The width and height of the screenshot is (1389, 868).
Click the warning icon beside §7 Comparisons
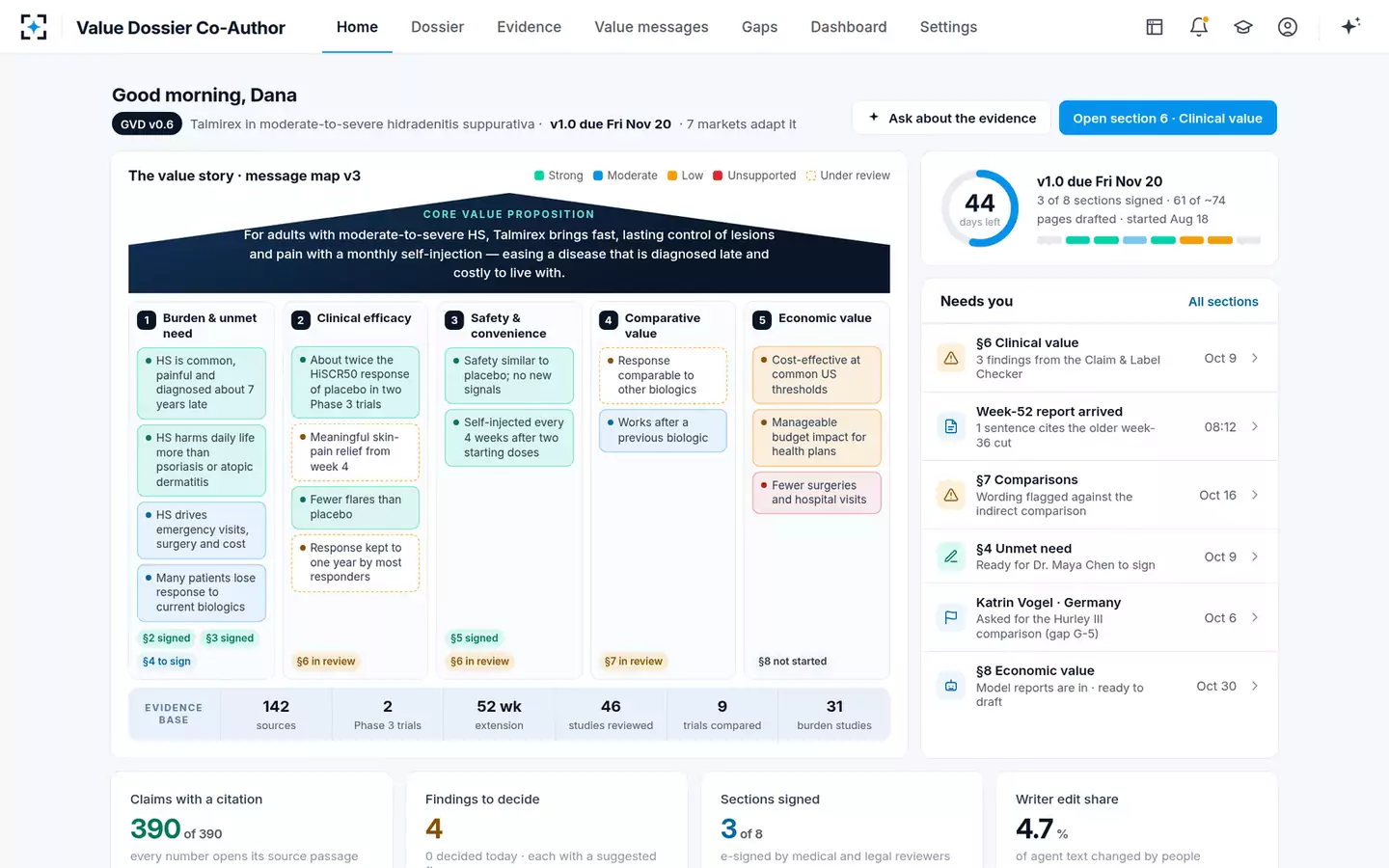951,495
